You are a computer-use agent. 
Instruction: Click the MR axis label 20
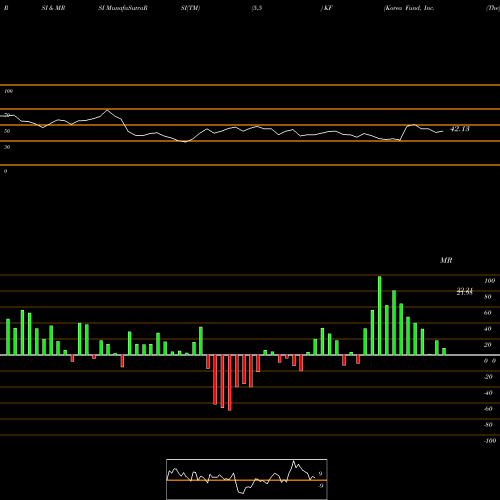point(488,345)
